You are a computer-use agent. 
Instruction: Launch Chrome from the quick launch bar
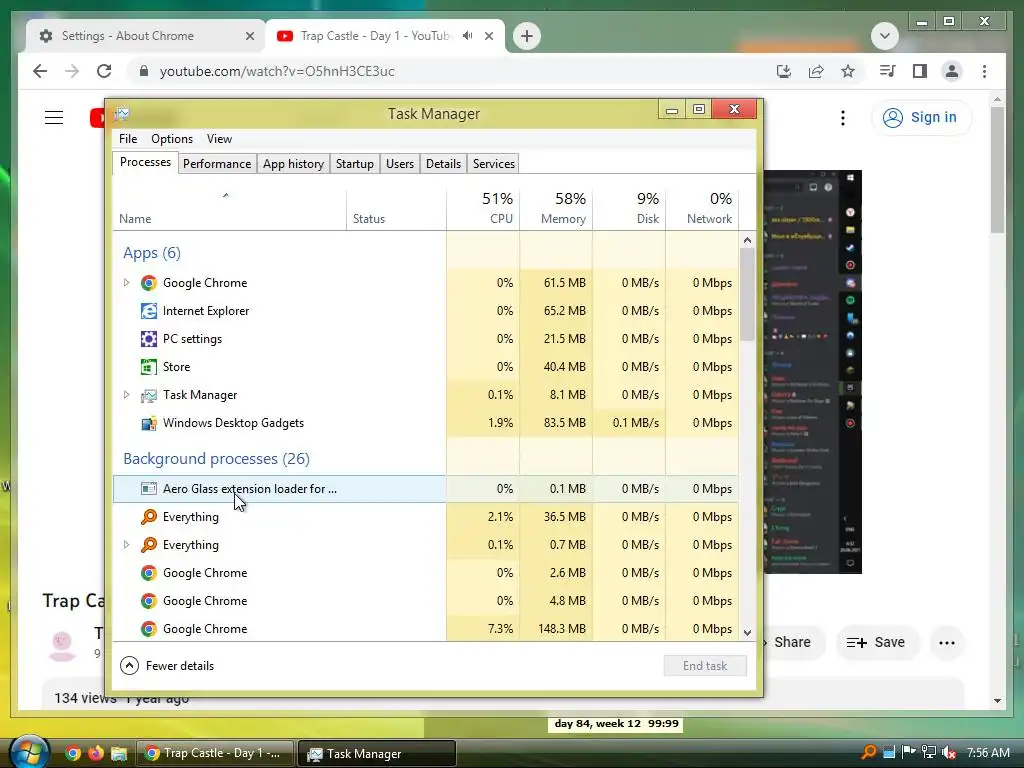(73, 754)
